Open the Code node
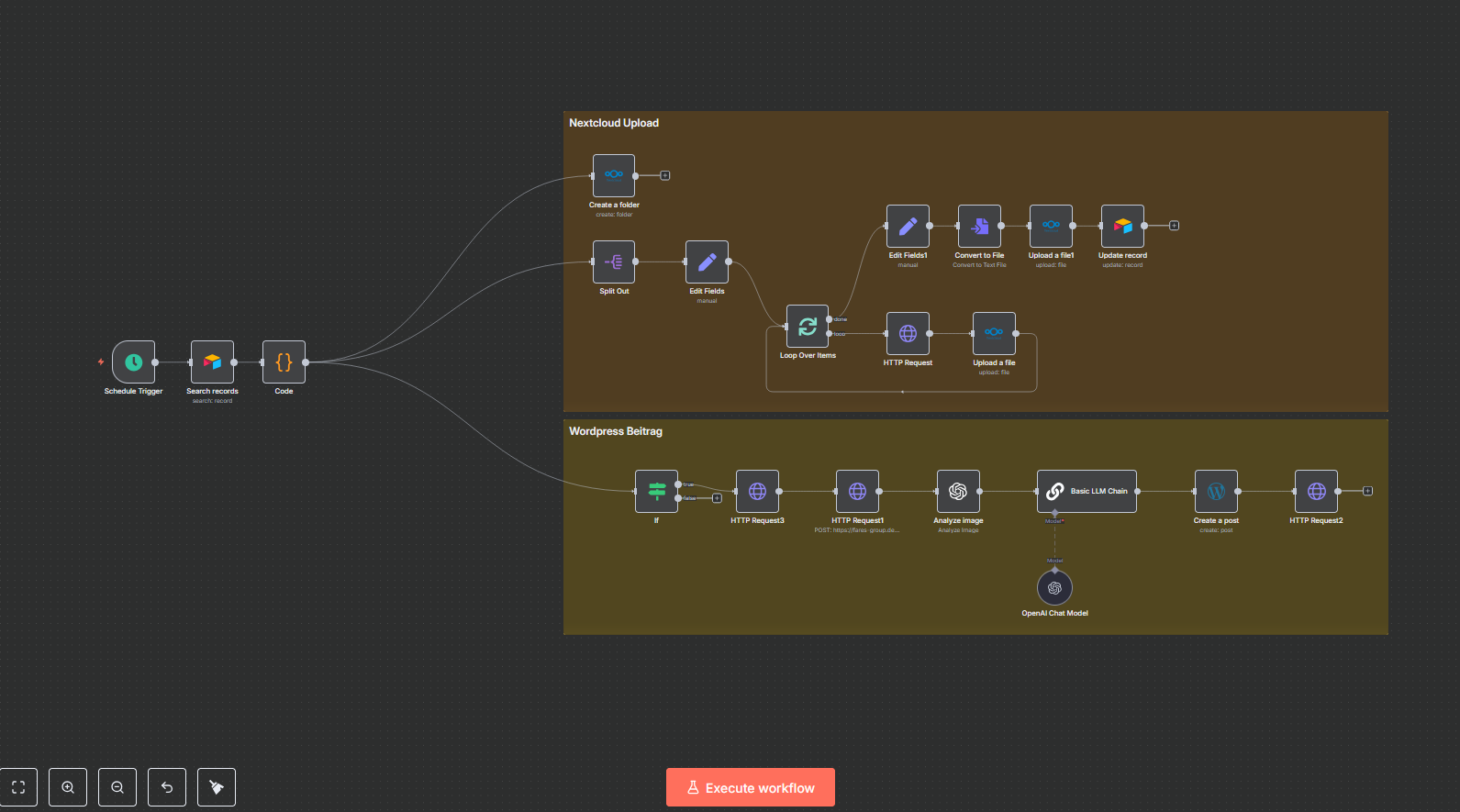This screenshot has height=812, width=1460. (x=284, y=362)
